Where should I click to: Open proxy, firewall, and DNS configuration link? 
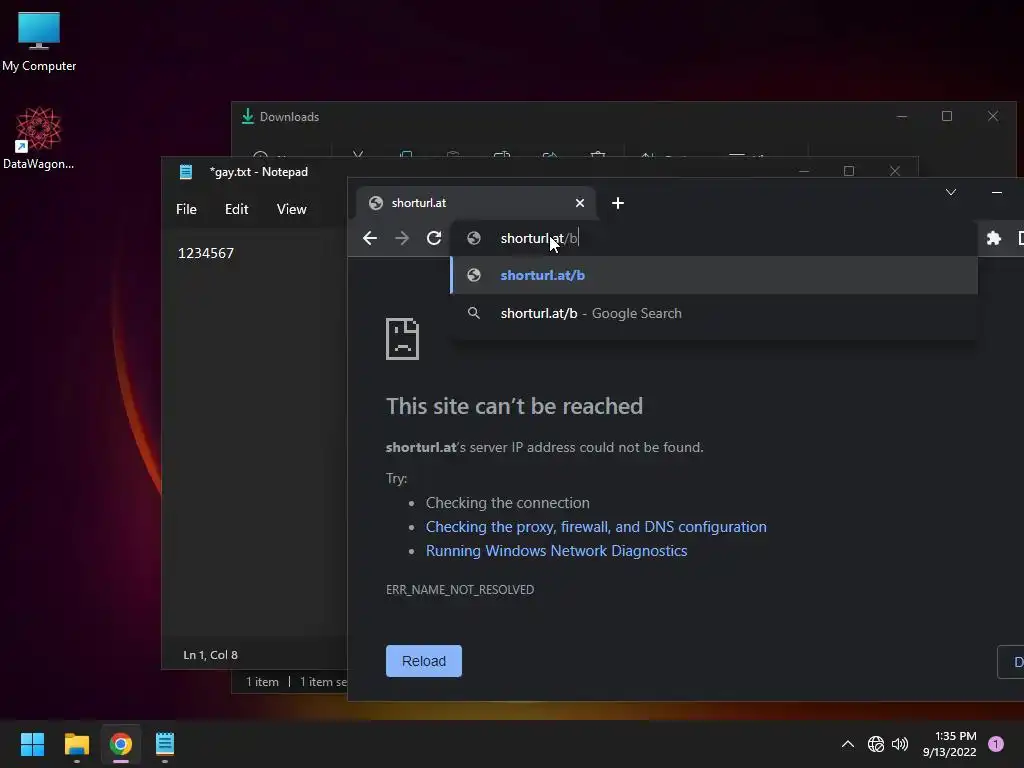point(596,527)
